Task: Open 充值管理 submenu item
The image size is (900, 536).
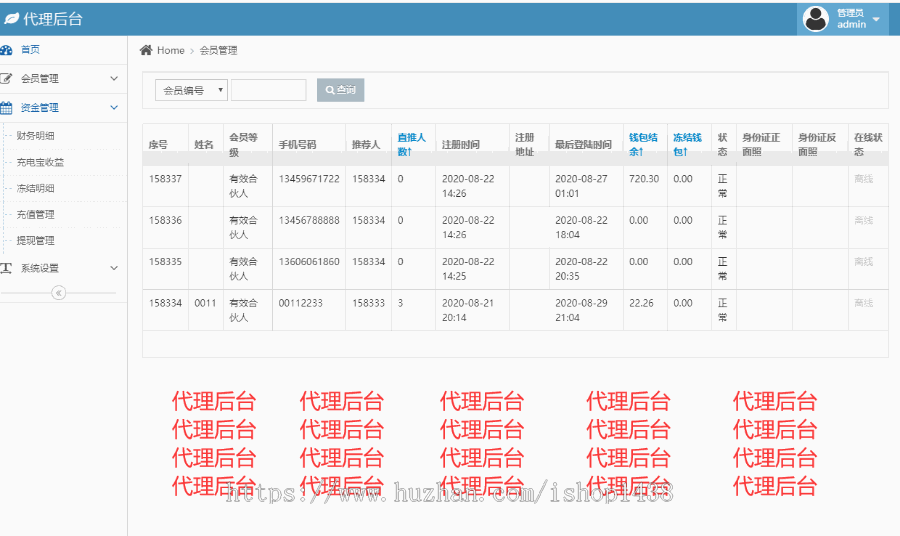Action: pos(36,214)
